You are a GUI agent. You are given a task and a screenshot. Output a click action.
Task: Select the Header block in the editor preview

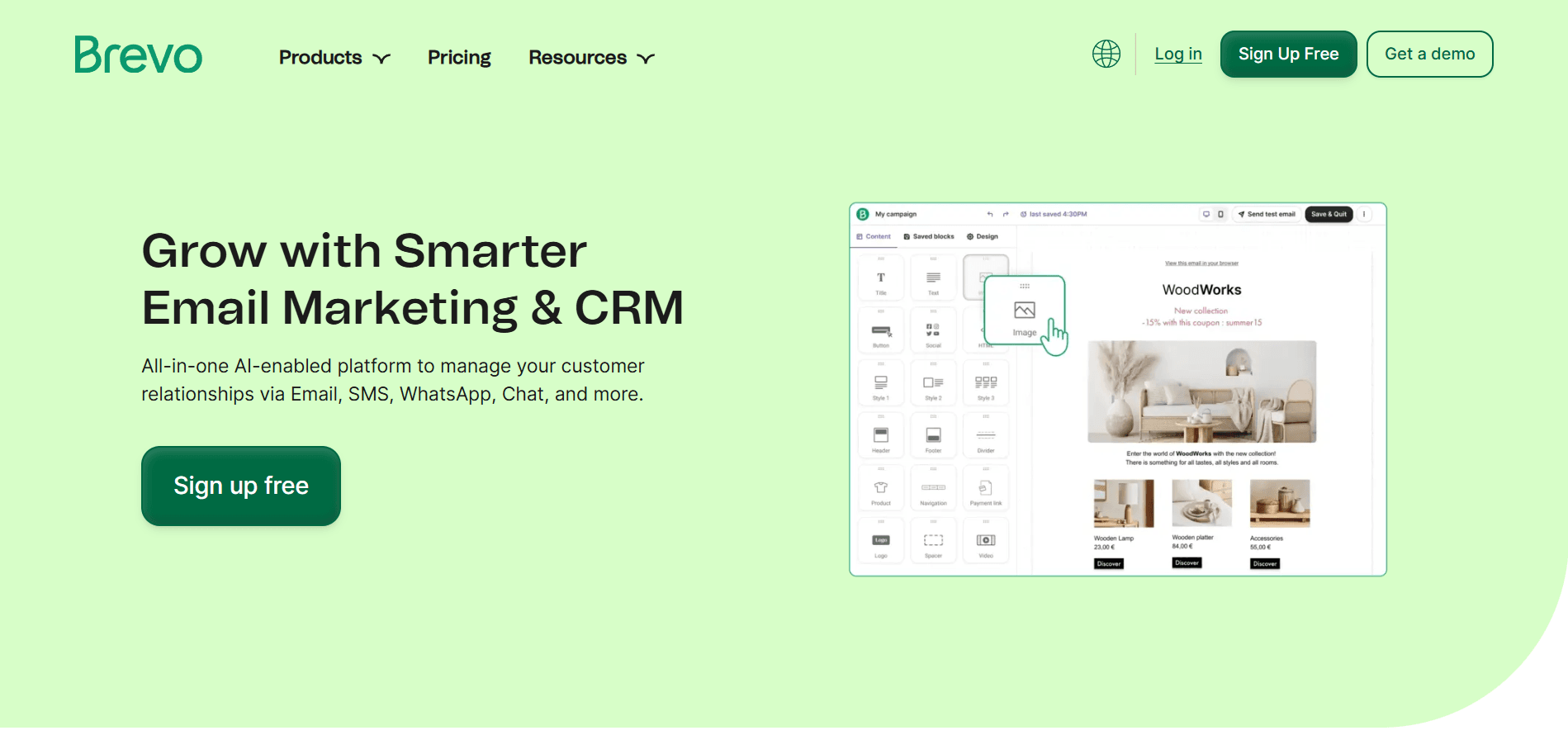[x=881, y=436]
